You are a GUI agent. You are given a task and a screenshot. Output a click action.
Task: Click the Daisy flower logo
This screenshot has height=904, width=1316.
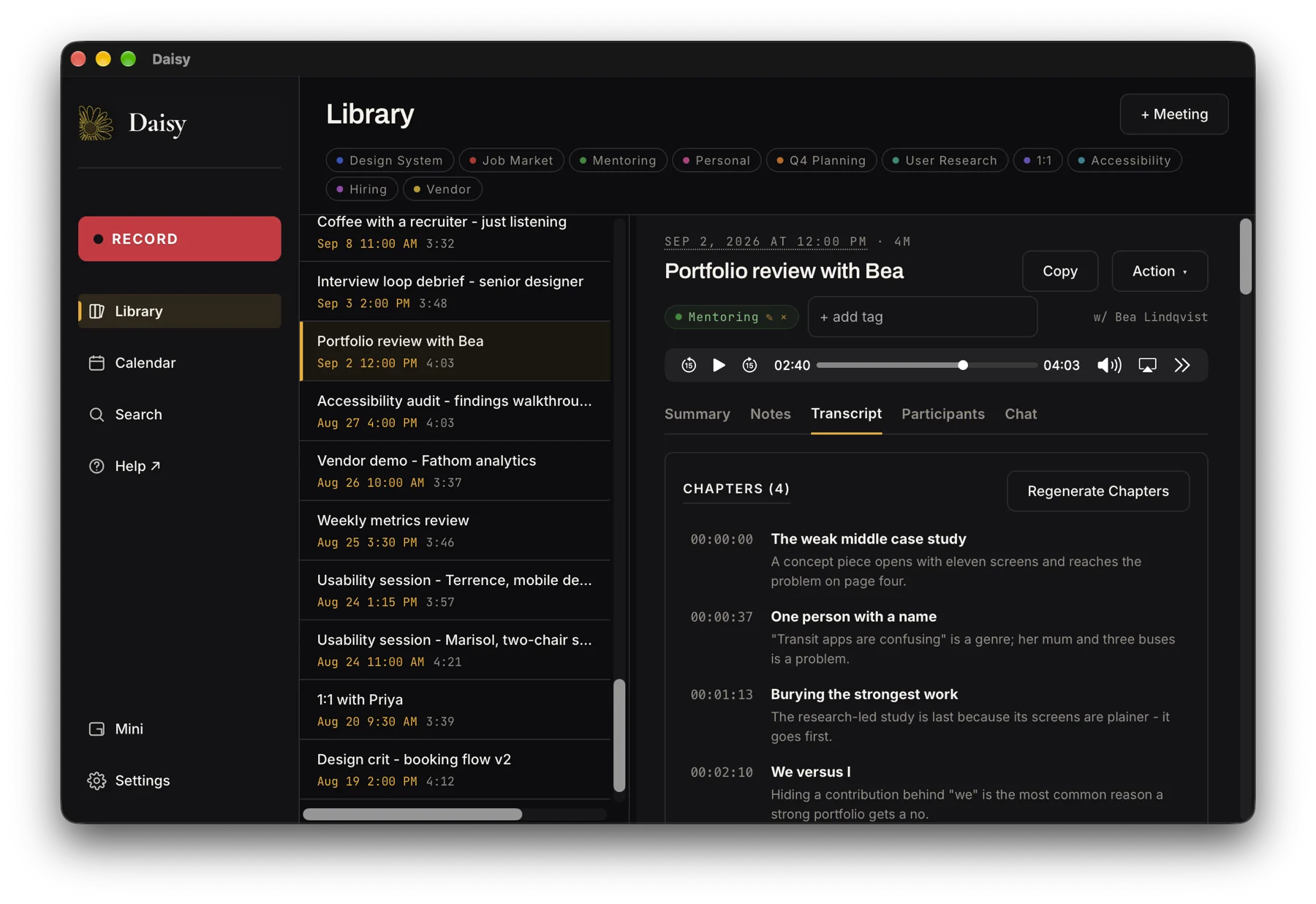[x=96, y=122]
